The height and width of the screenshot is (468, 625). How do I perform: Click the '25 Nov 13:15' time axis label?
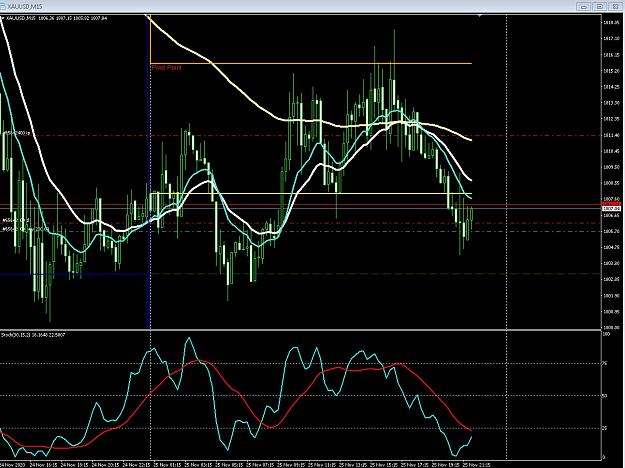click(x=353, y=465)
